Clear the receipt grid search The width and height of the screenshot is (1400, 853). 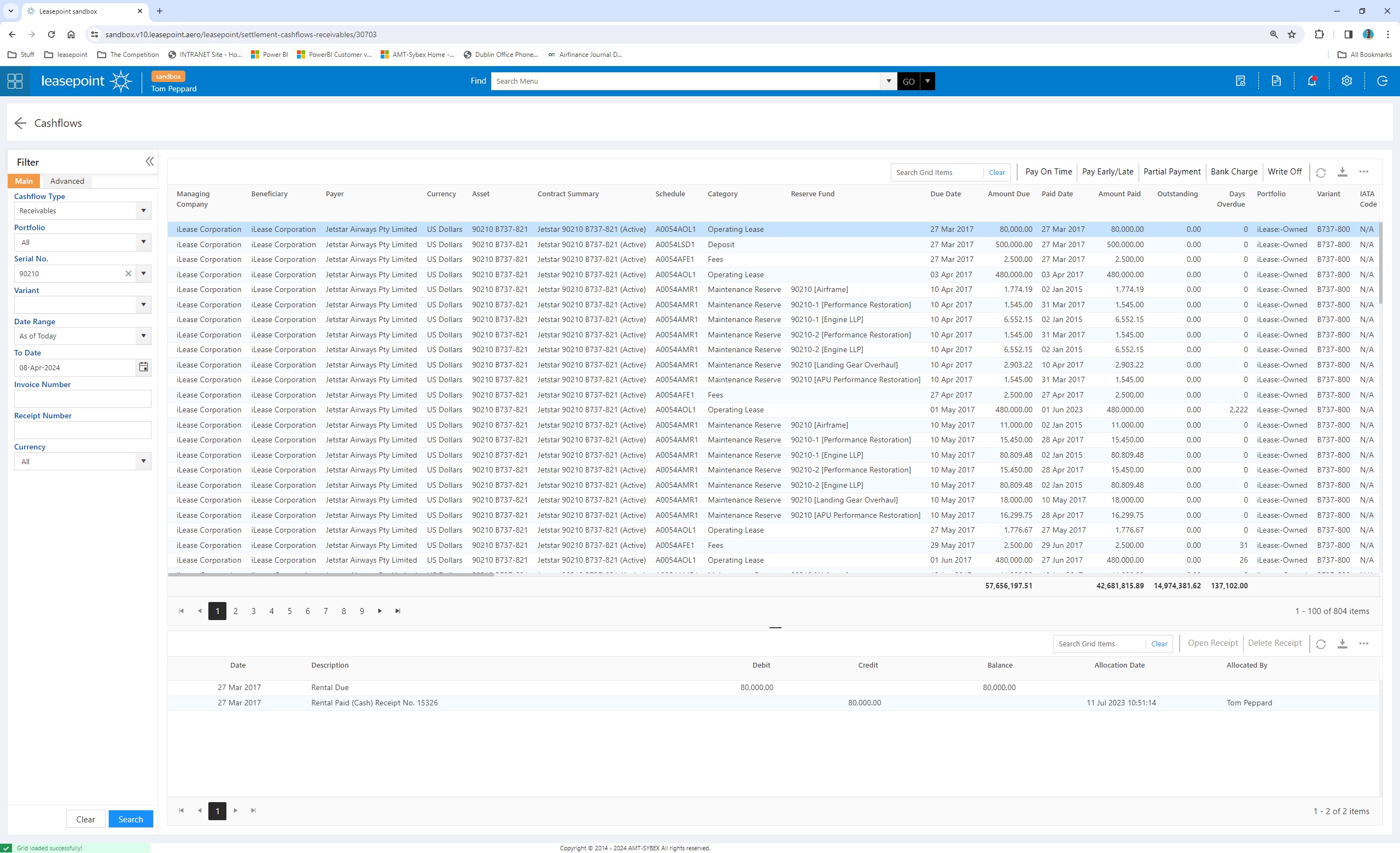click(1159, 644)
